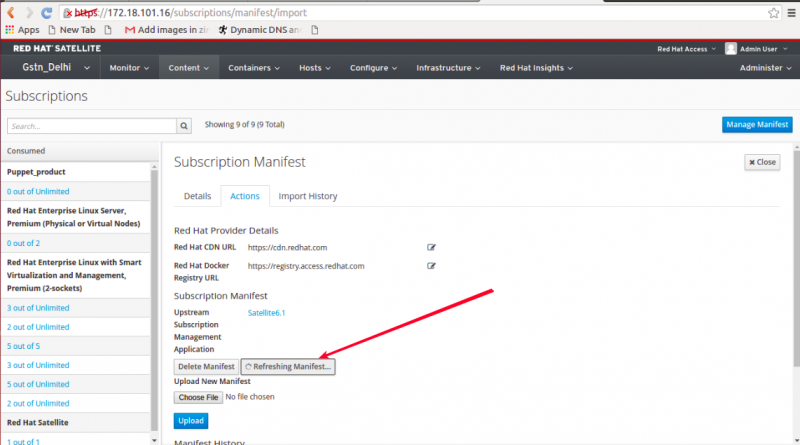800x445 pixels.
Task: Open the '5 out of 5' subscription
Action: (x=23, y=346)
